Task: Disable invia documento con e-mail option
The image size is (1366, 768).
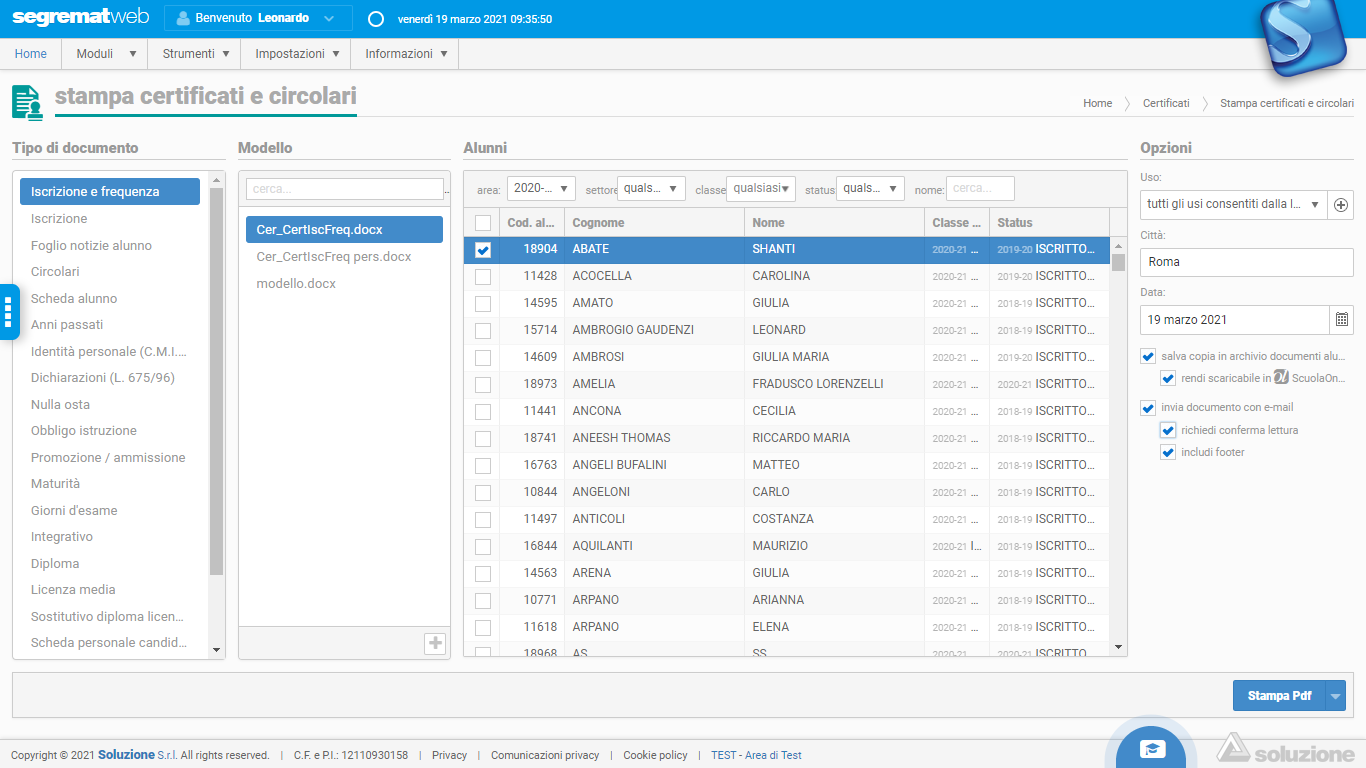Action: 1148,408
